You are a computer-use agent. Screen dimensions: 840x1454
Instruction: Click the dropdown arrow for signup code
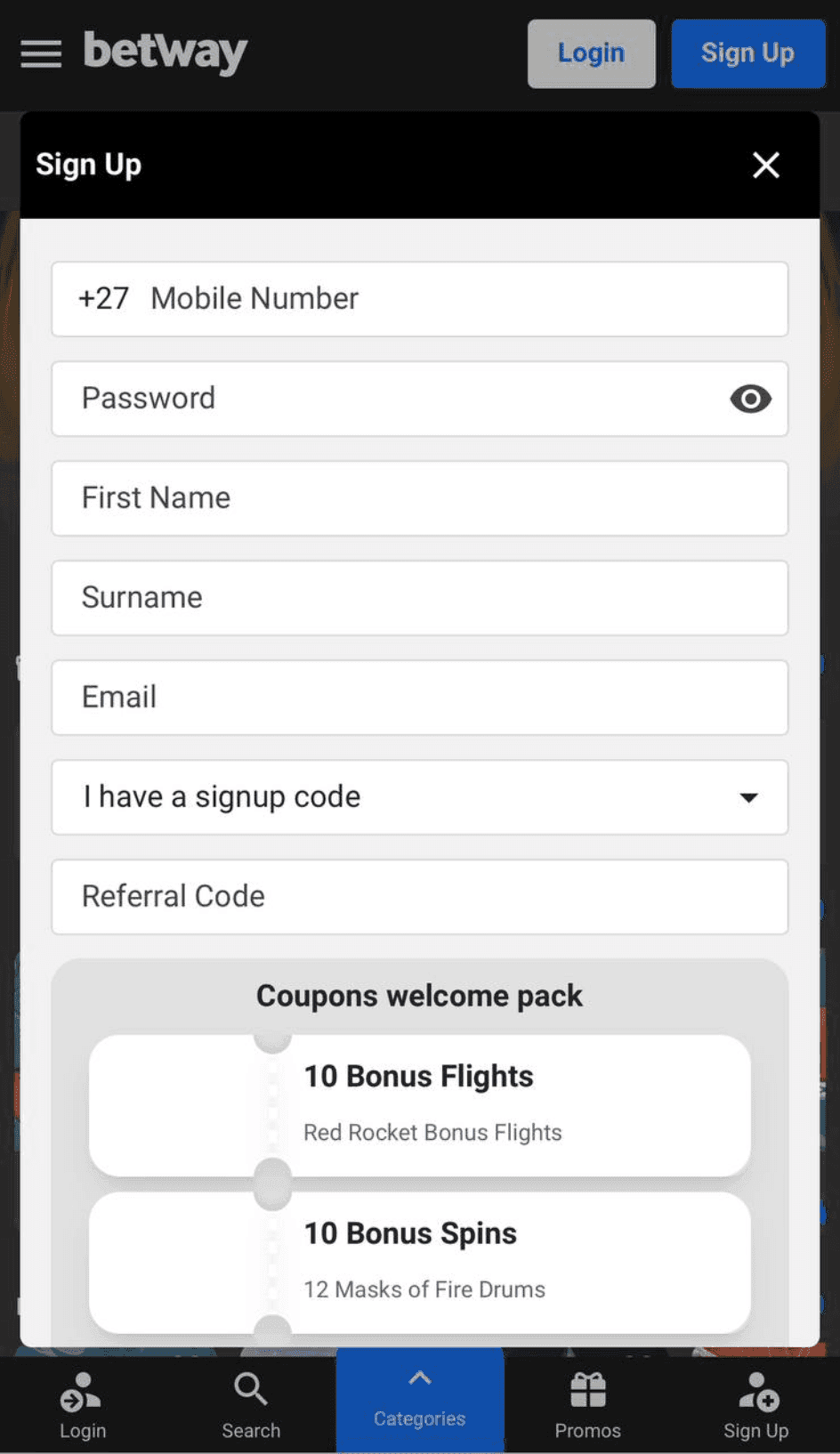749,797
